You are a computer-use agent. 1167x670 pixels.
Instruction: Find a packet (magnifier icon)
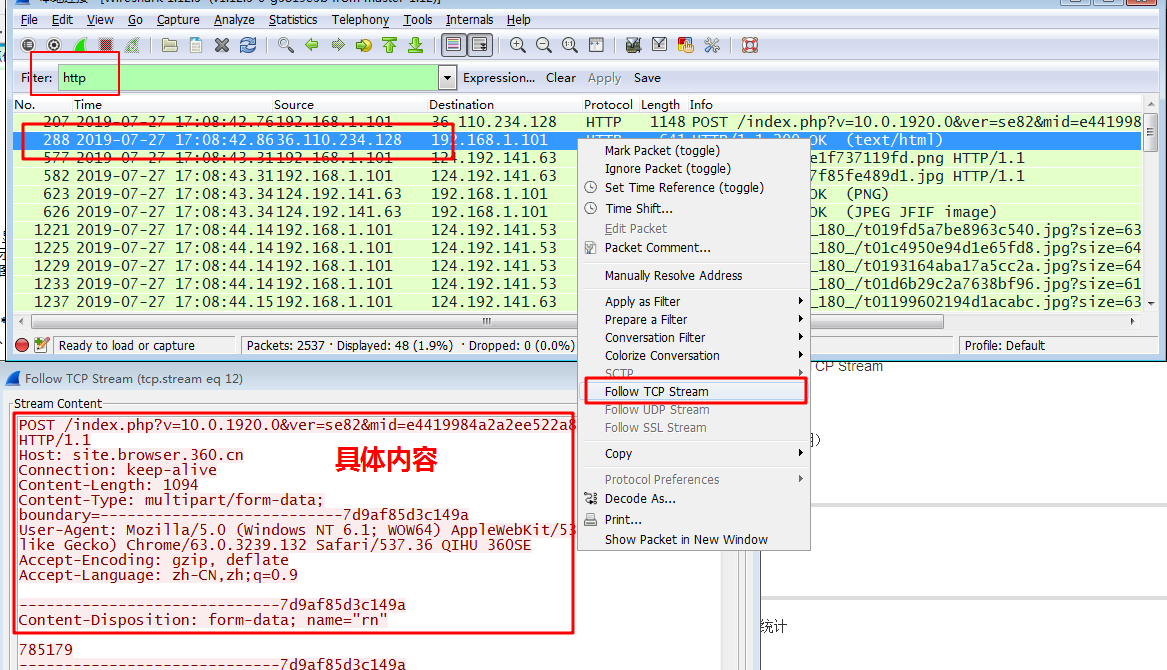[286, 45]
